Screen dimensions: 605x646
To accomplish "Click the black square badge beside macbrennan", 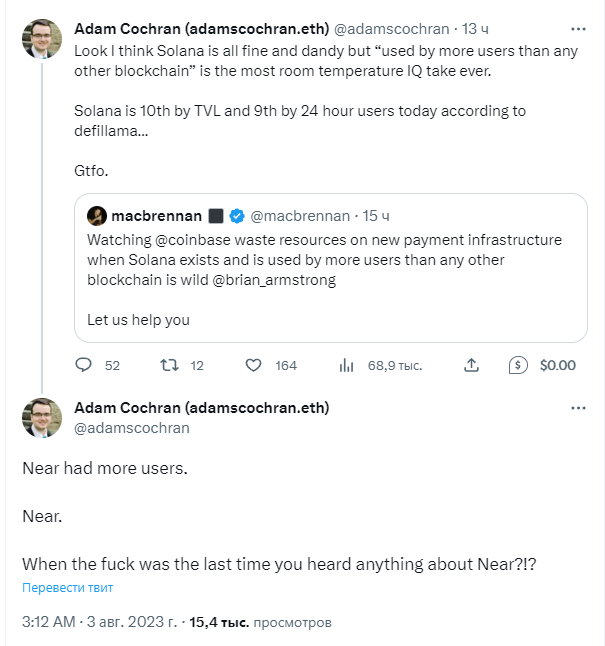I will point(216,216).
